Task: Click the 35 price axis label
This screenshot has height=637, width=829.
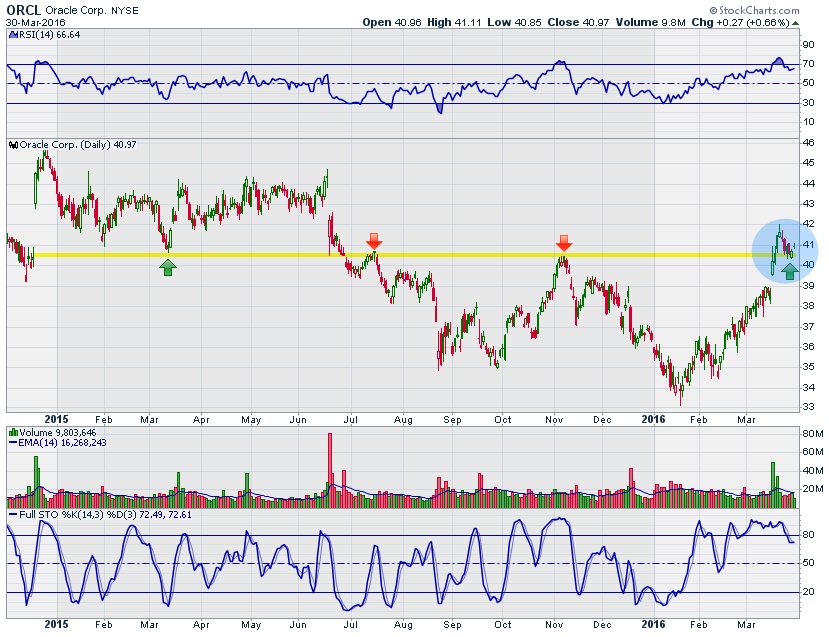Action: pyautogui.click(x=808, y=367)
